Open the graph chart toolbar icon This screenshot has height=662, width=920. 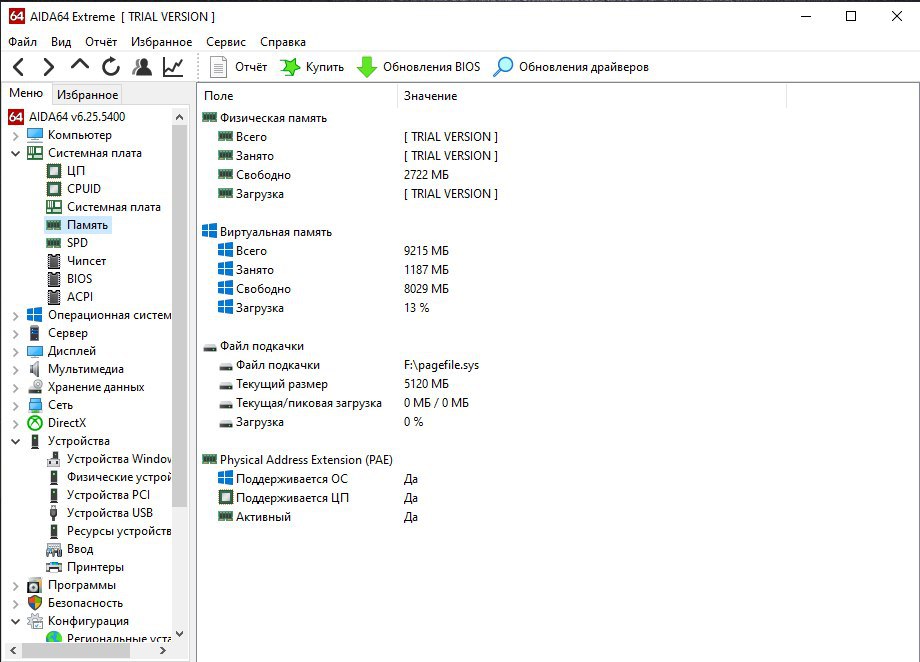click(x=173, y=67)
